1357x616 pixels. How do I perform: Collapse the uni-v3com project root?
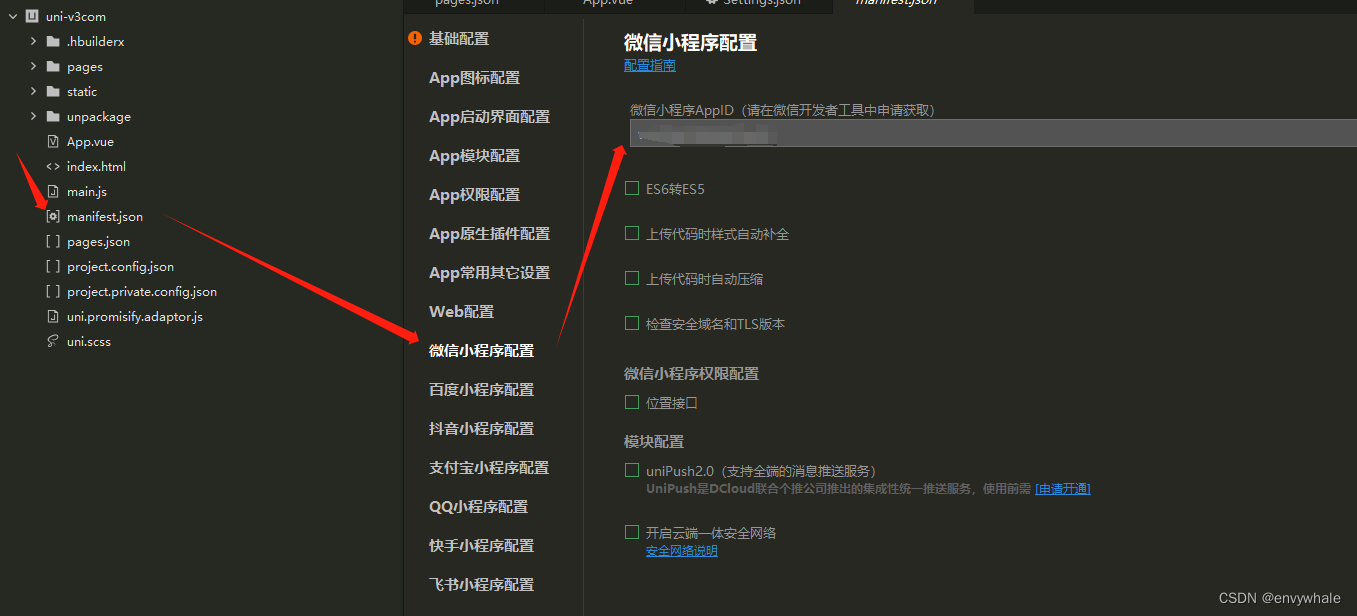13,17
